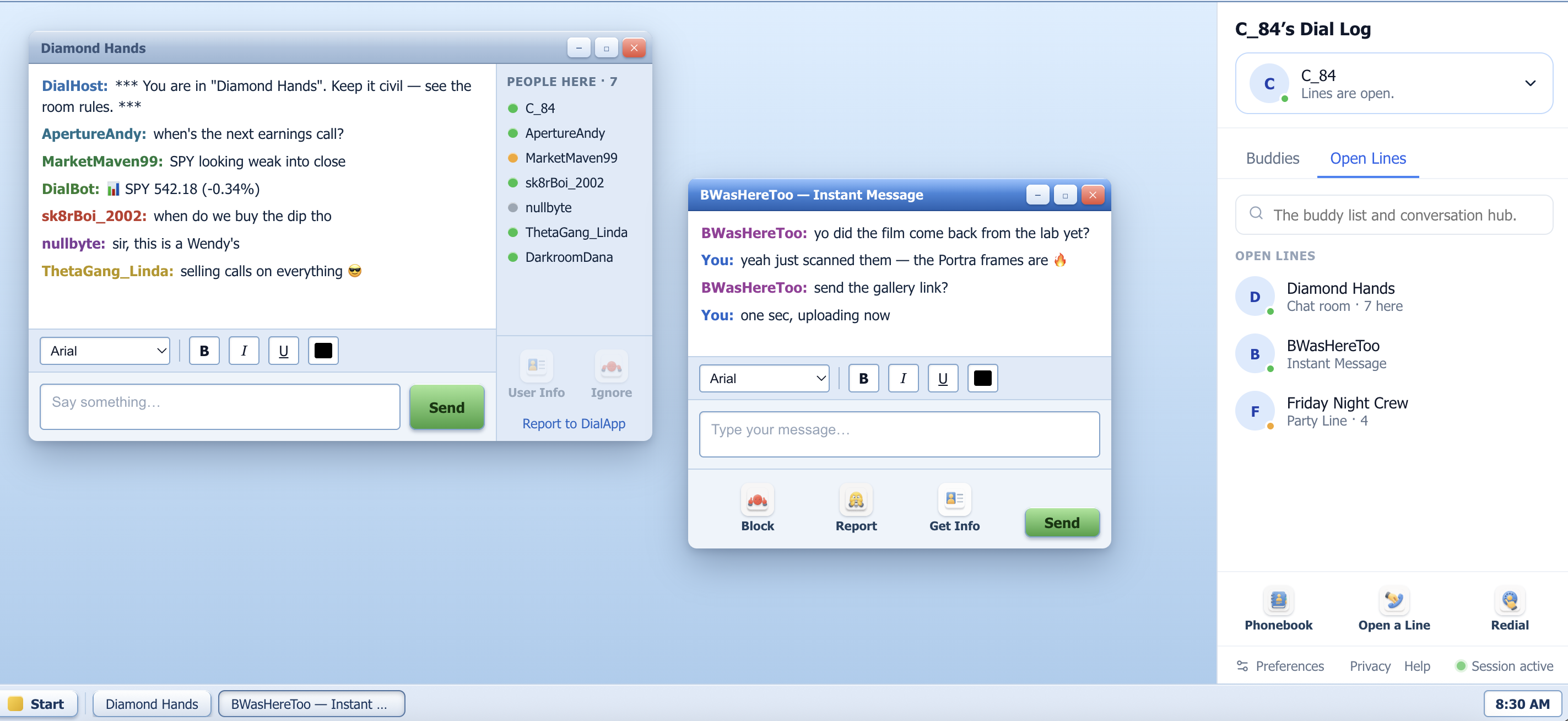Click the Preferences text link
This screenshot has height=721, width=1568.
pyautogui.click(x=1289, y=666)
